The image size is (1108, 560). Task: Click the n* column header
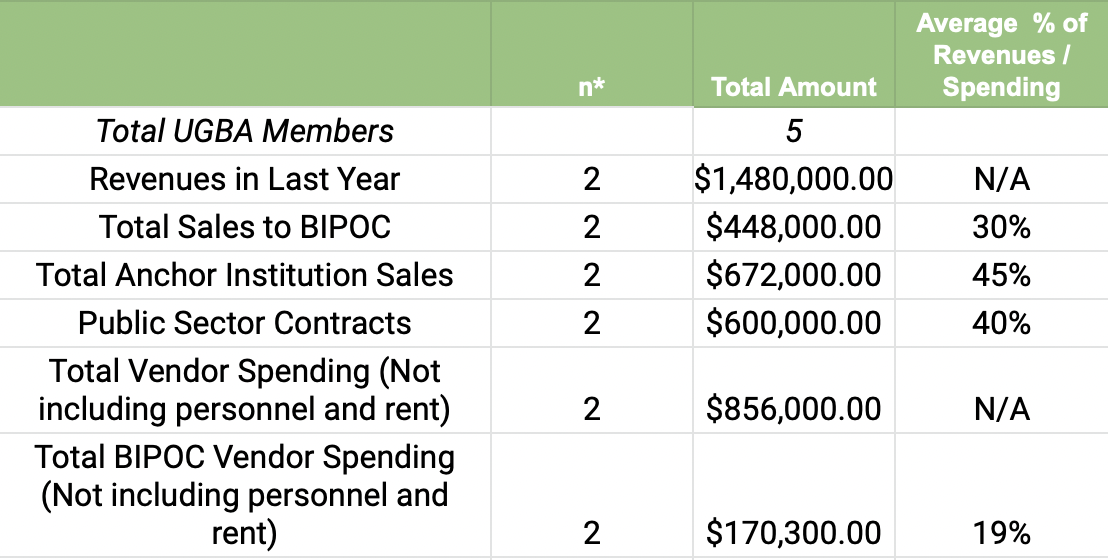591,54
